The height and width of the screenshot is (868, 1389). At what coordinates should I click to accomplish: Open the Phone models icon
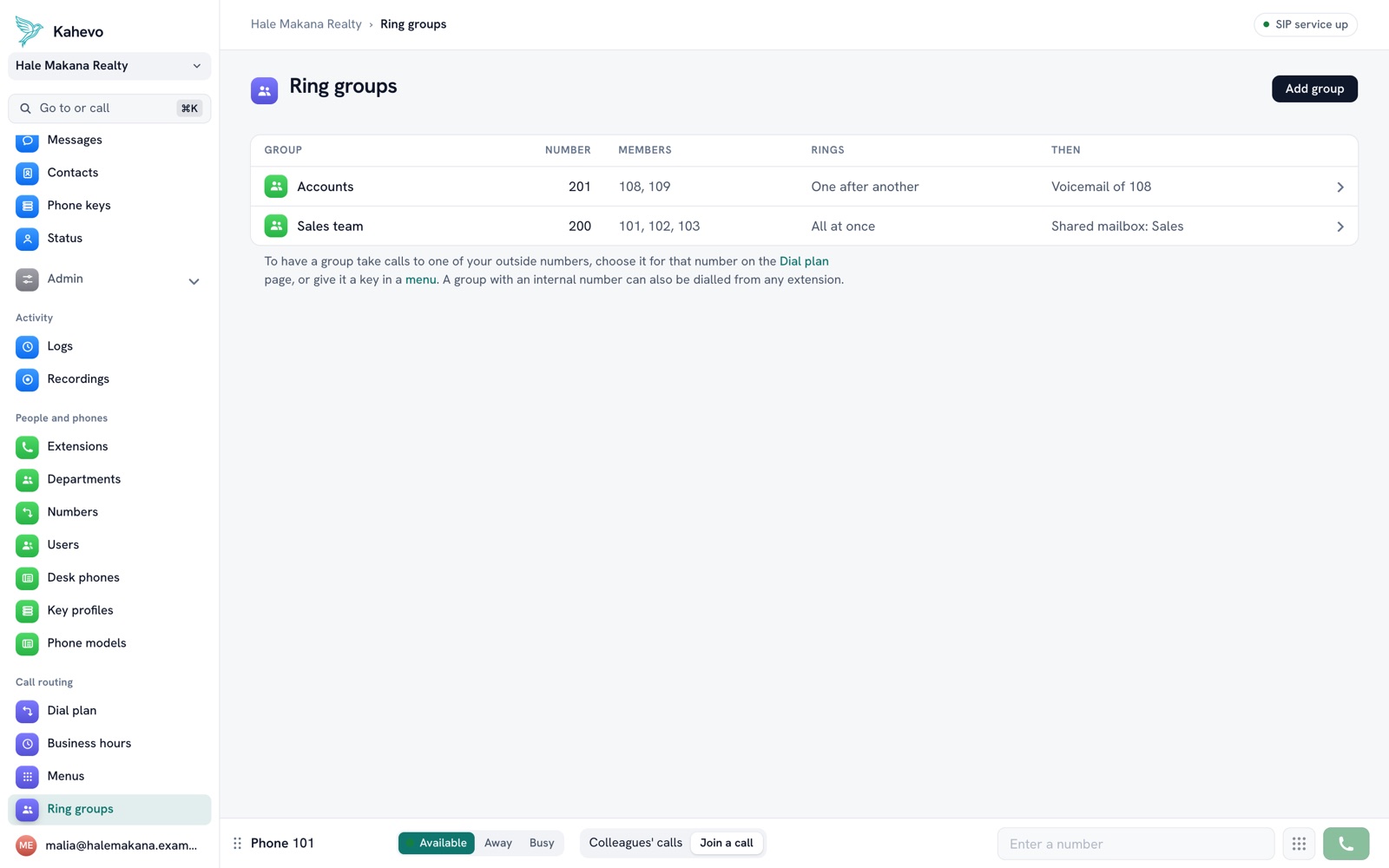point(27,643)
